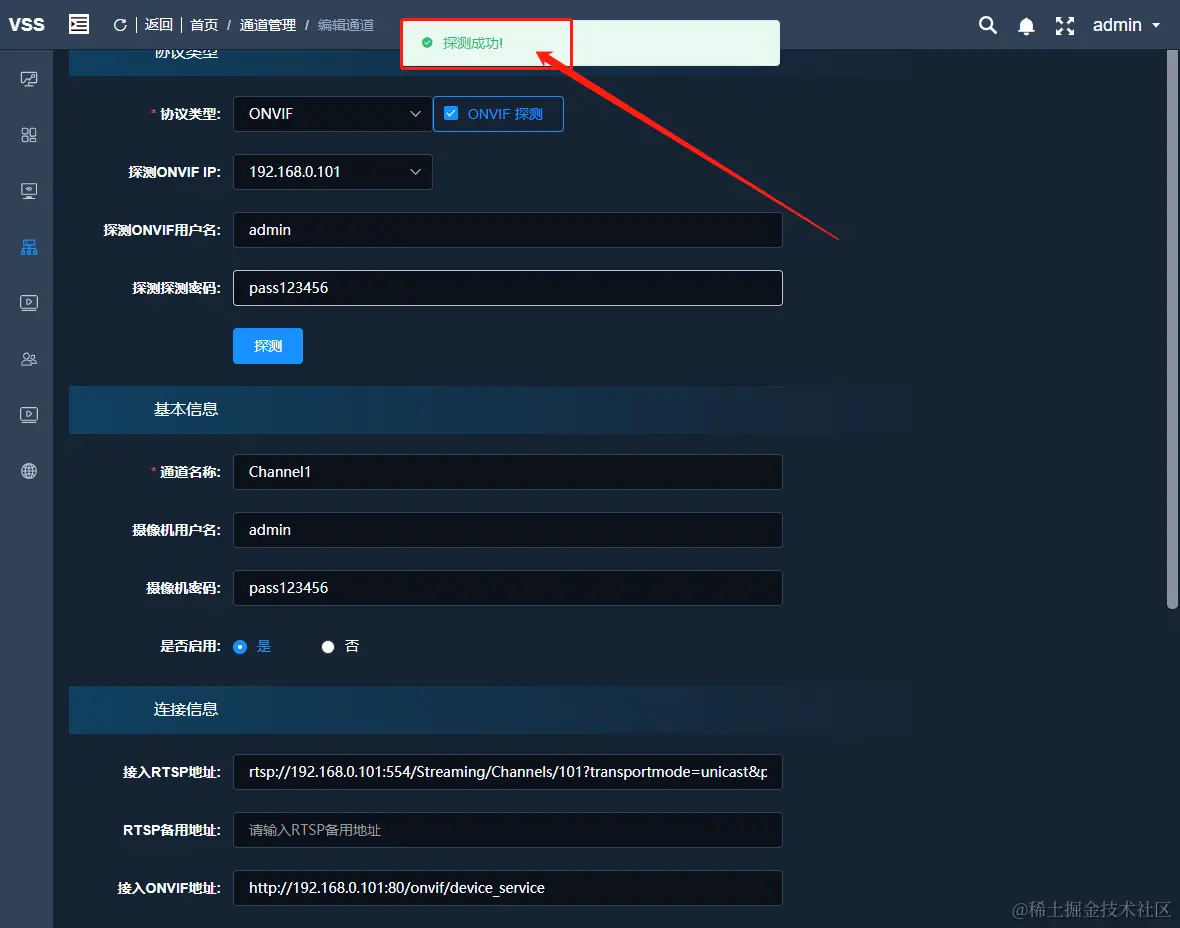1180x928 pixels.
Task: Toggle fullscreen via the expand icon
Action: [x=1065, y=25]
